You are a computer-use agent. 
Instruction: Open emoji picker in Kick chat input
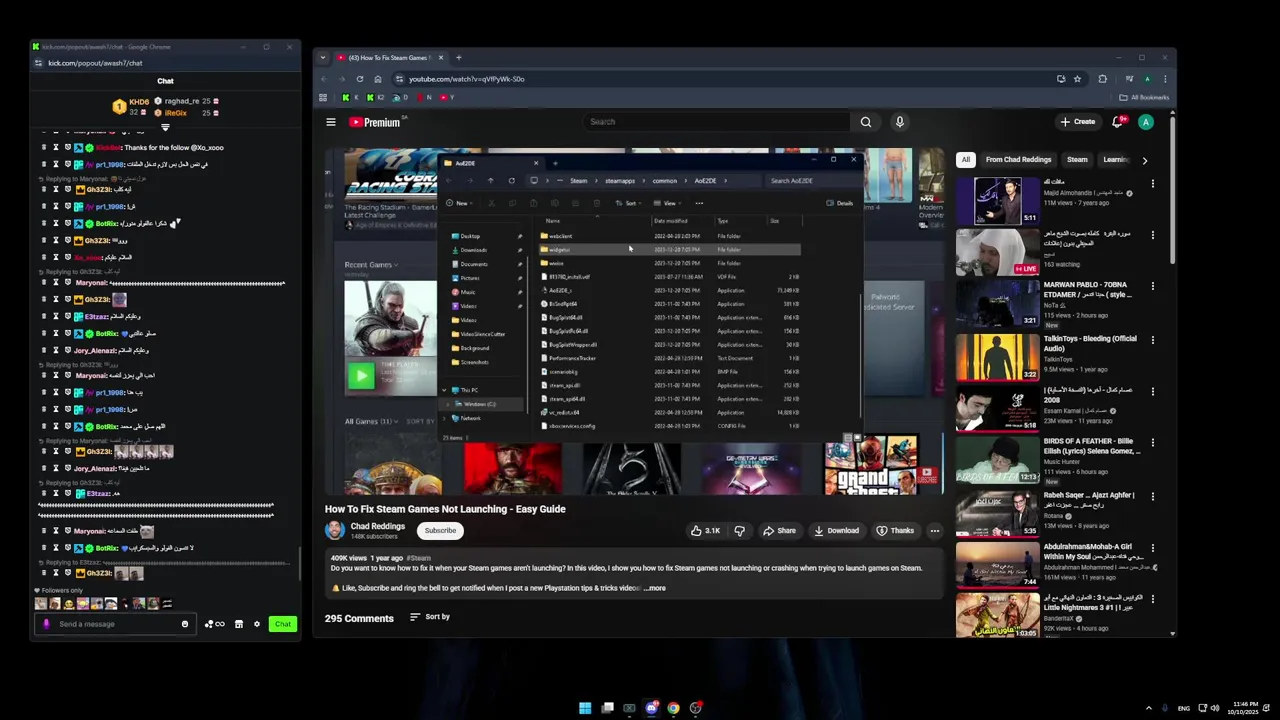[184, 624]
